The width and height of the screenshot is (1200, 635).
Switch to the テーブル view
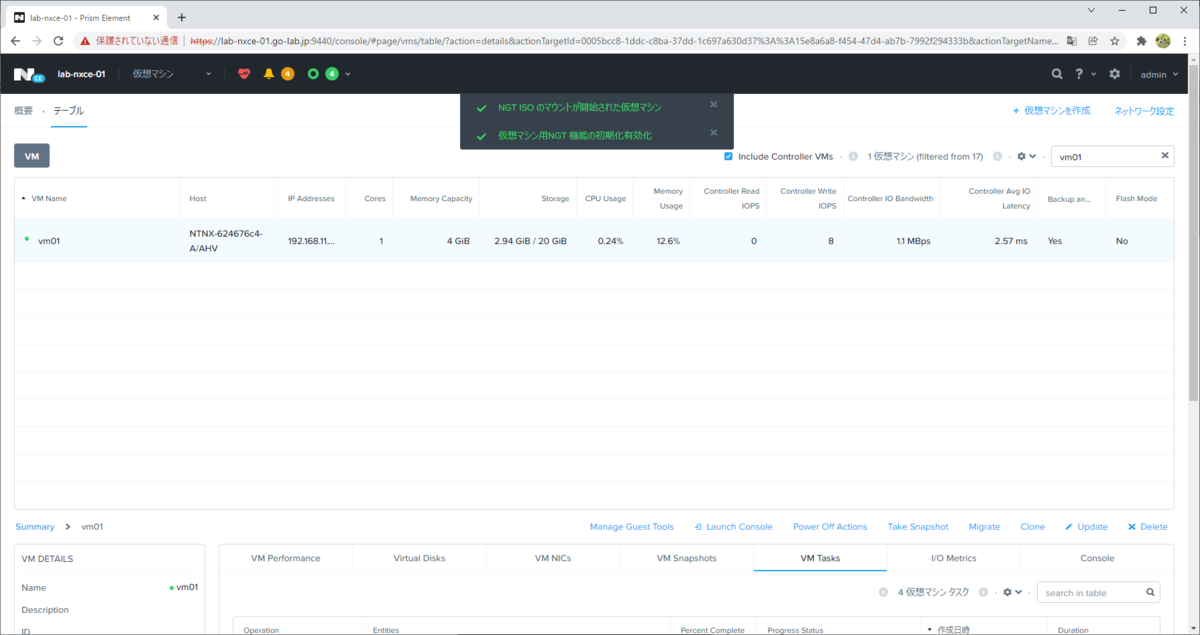click(69, 111)
